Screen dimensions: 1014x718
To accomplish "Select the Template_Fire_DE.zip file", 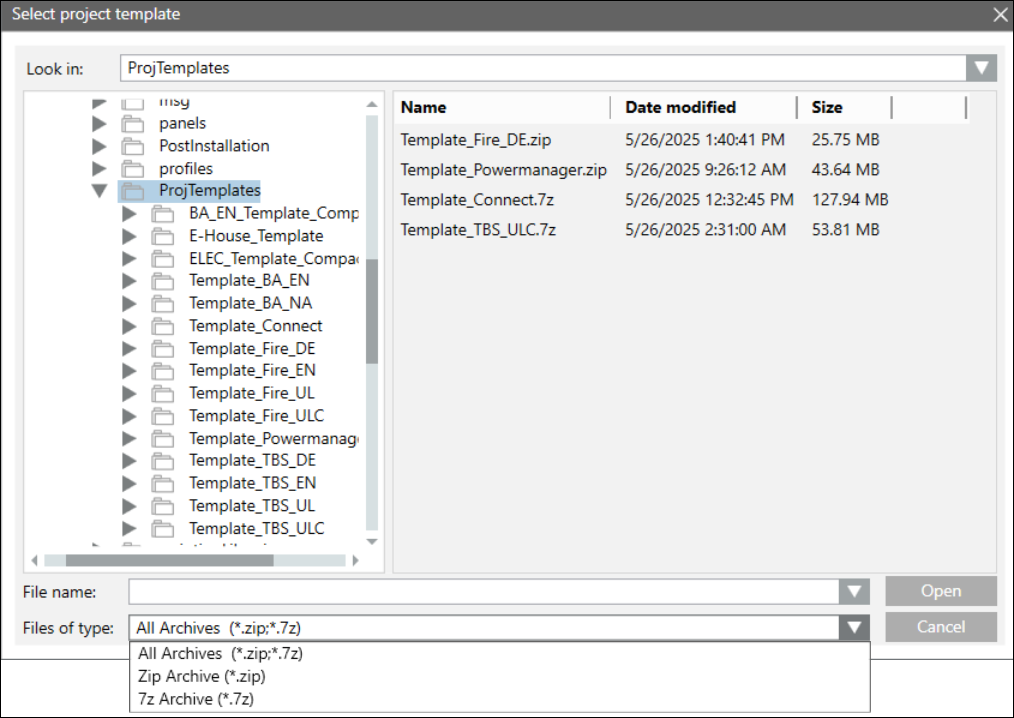I will [x=475, y=140].
